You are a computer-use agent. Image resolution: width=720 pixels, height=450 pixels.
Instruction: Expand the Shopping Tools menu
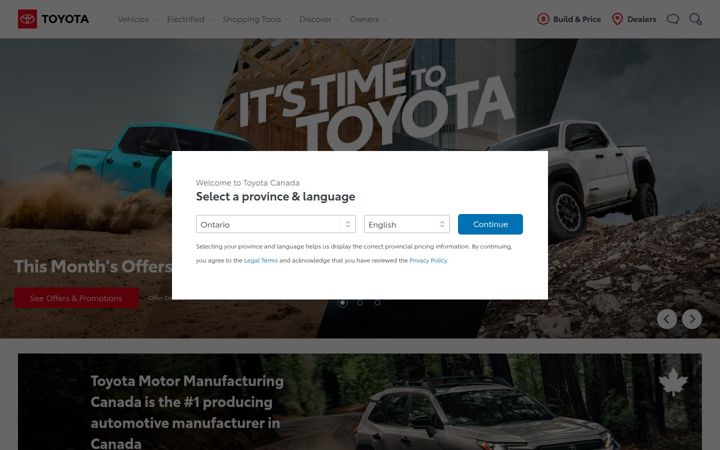(x=255, y=19)
